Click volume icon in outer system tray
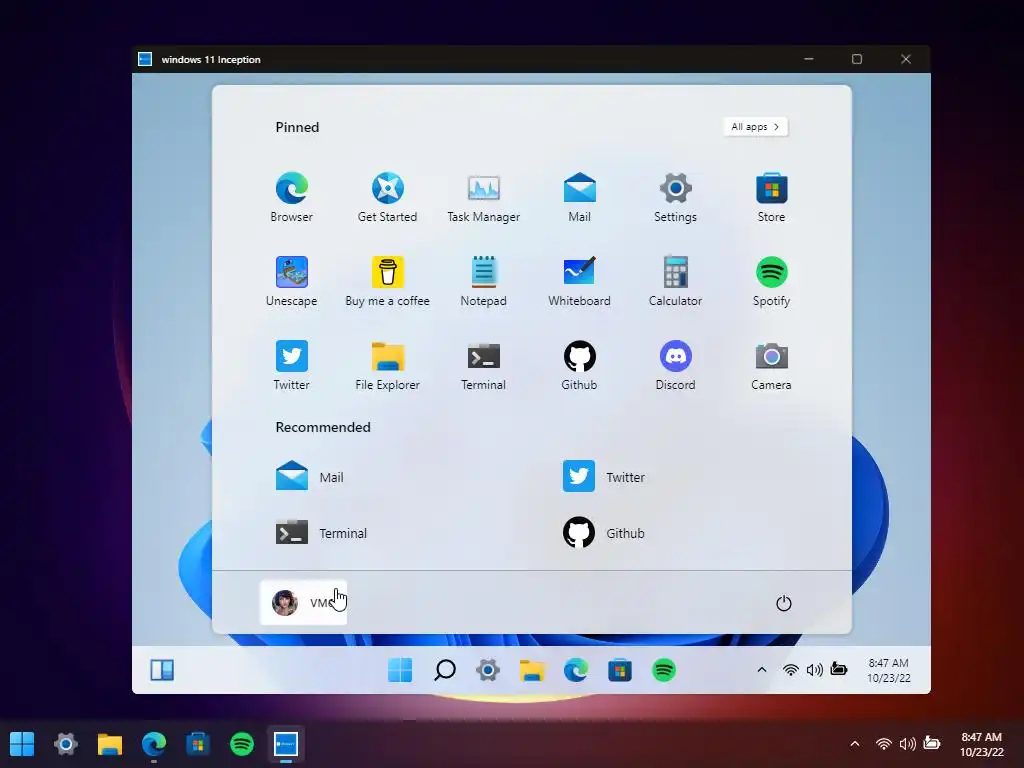 click(x=908, y=743)
